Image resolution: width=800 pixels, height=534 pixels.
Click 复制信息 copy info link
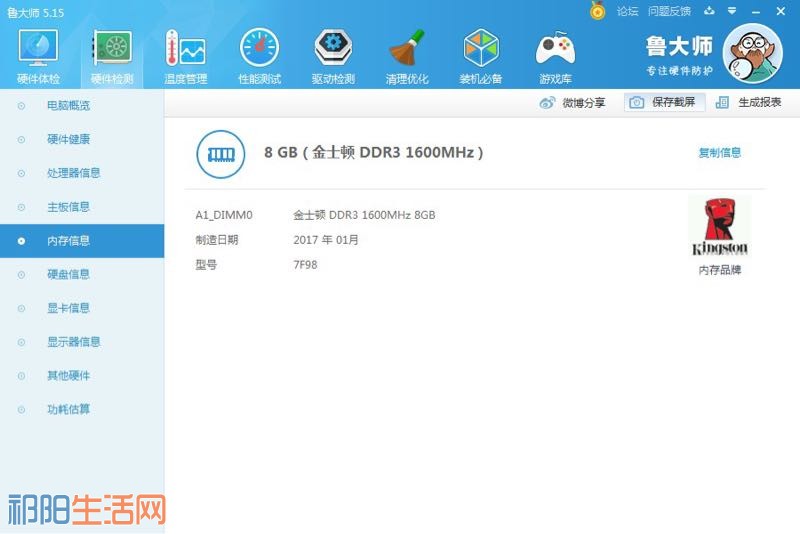pos(719,152)
